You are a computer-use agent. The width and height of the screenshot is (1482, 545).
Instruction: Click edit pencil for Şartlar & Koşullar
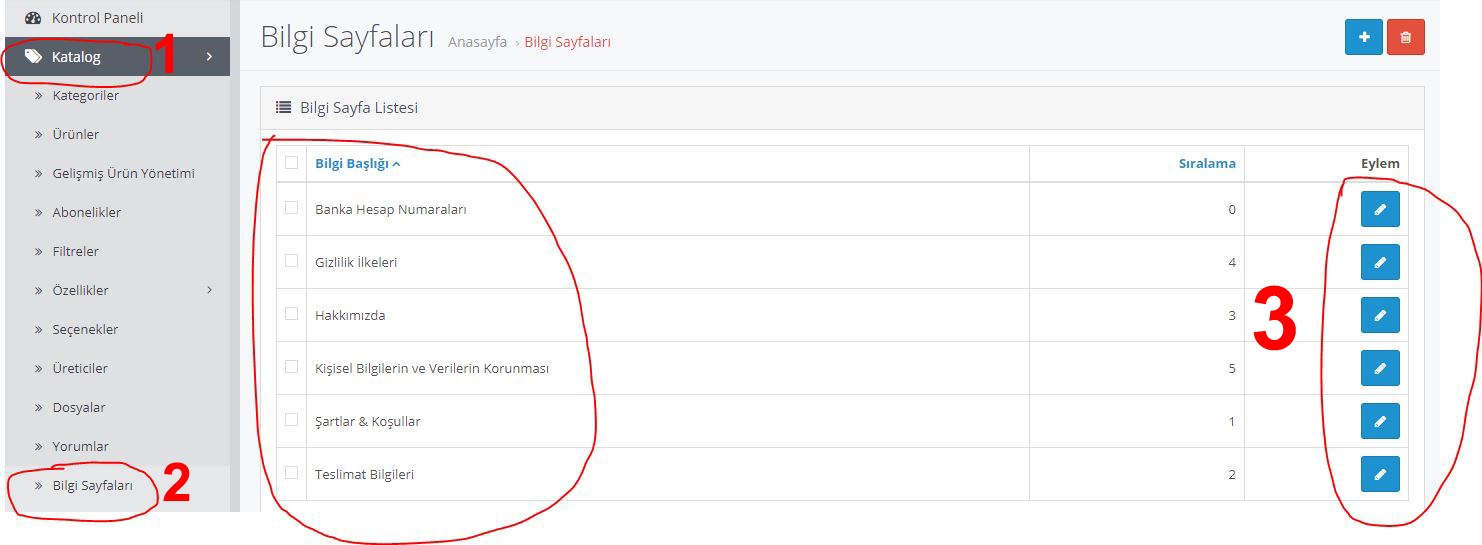click(1379, 421)
